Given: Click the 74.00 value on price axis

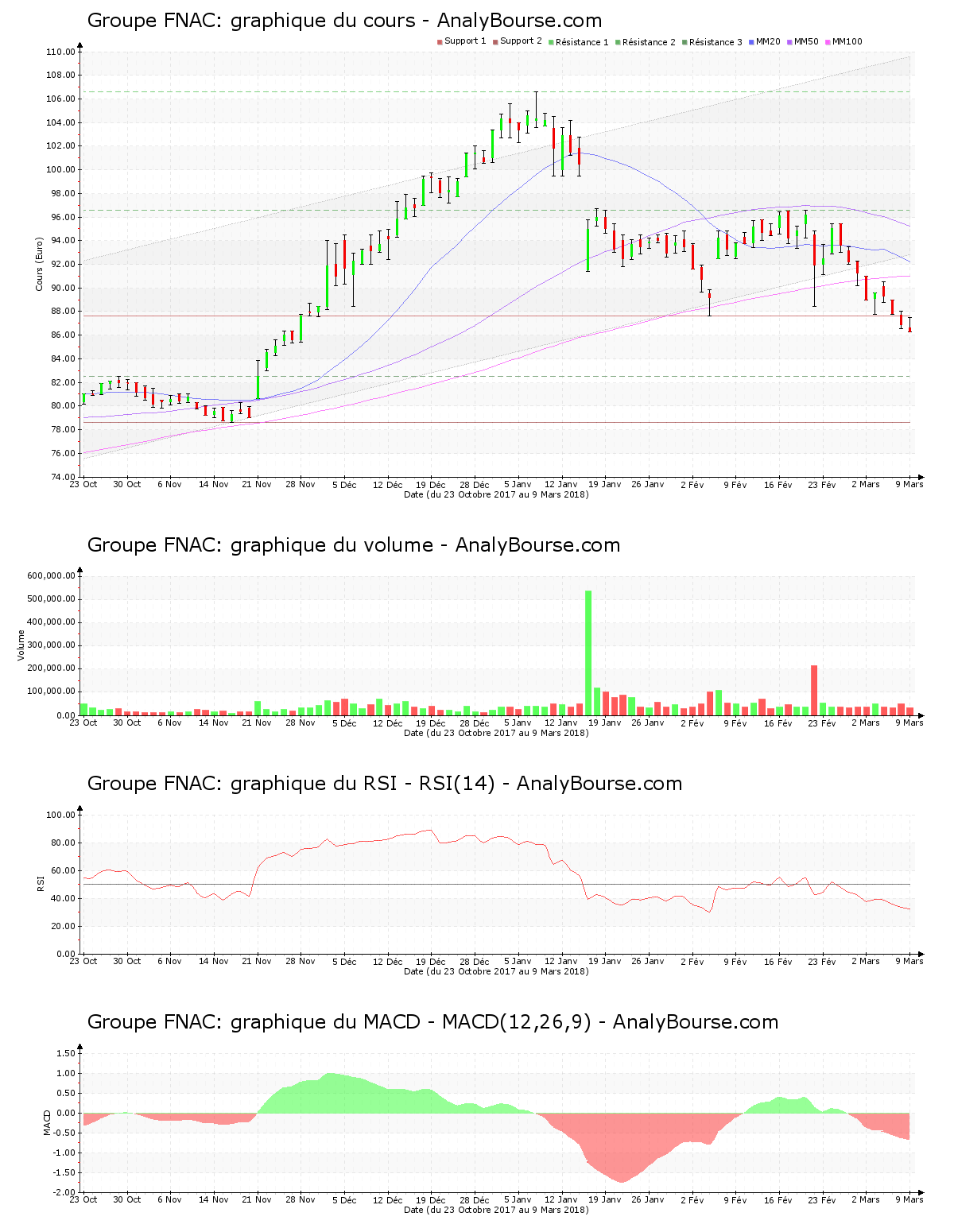Looking at the screenshot, I should [63, 477].
